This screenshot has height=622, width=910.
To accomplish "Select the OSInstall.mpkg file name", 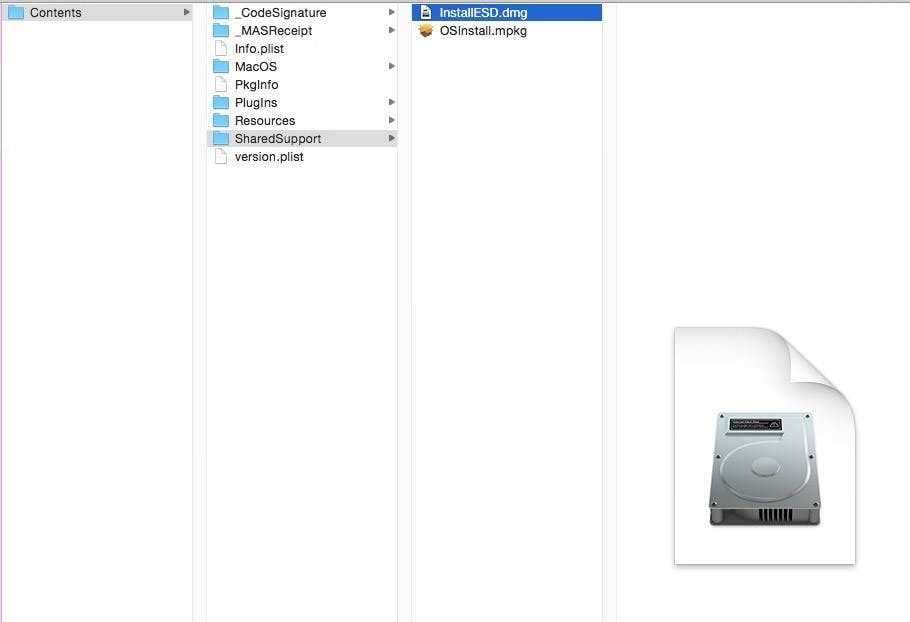I will tap(483, 31).
